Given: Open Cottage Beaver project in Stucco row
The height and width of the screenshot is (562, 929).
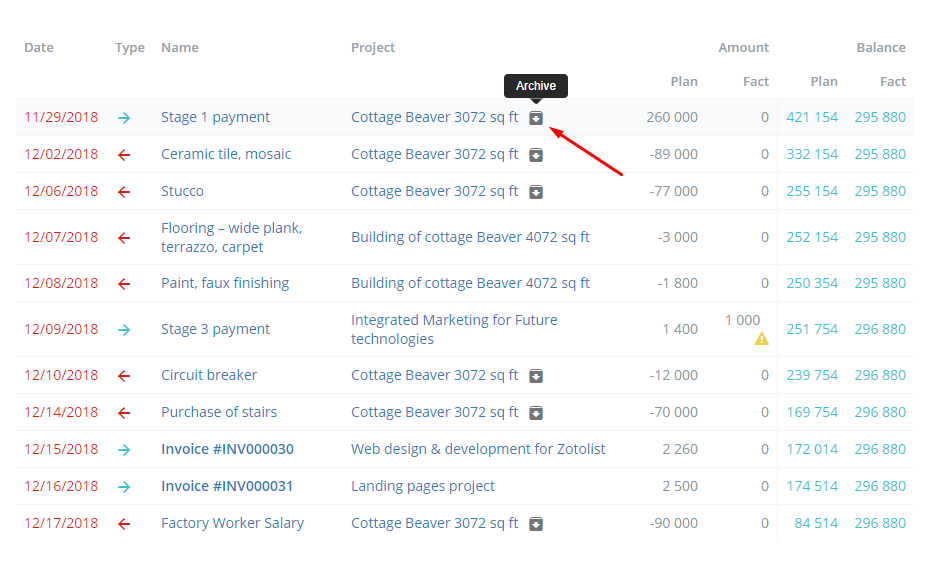Looking at the screenshot, I should 434,191.
